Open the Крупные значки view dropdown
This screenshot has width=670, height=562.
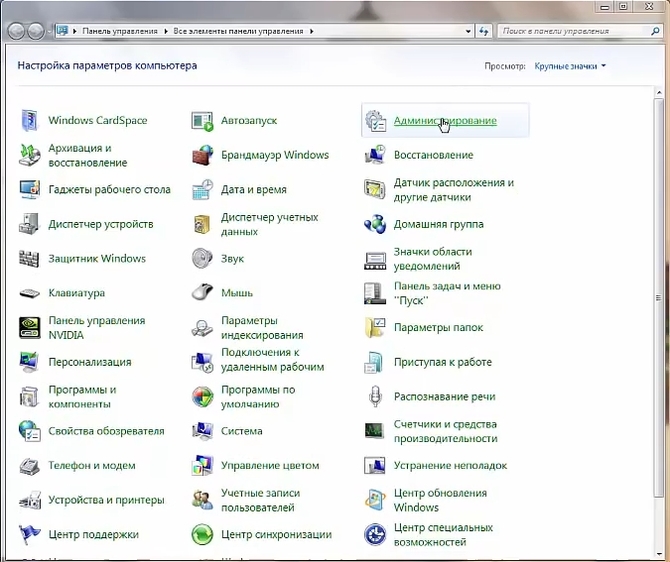point(570,66)
